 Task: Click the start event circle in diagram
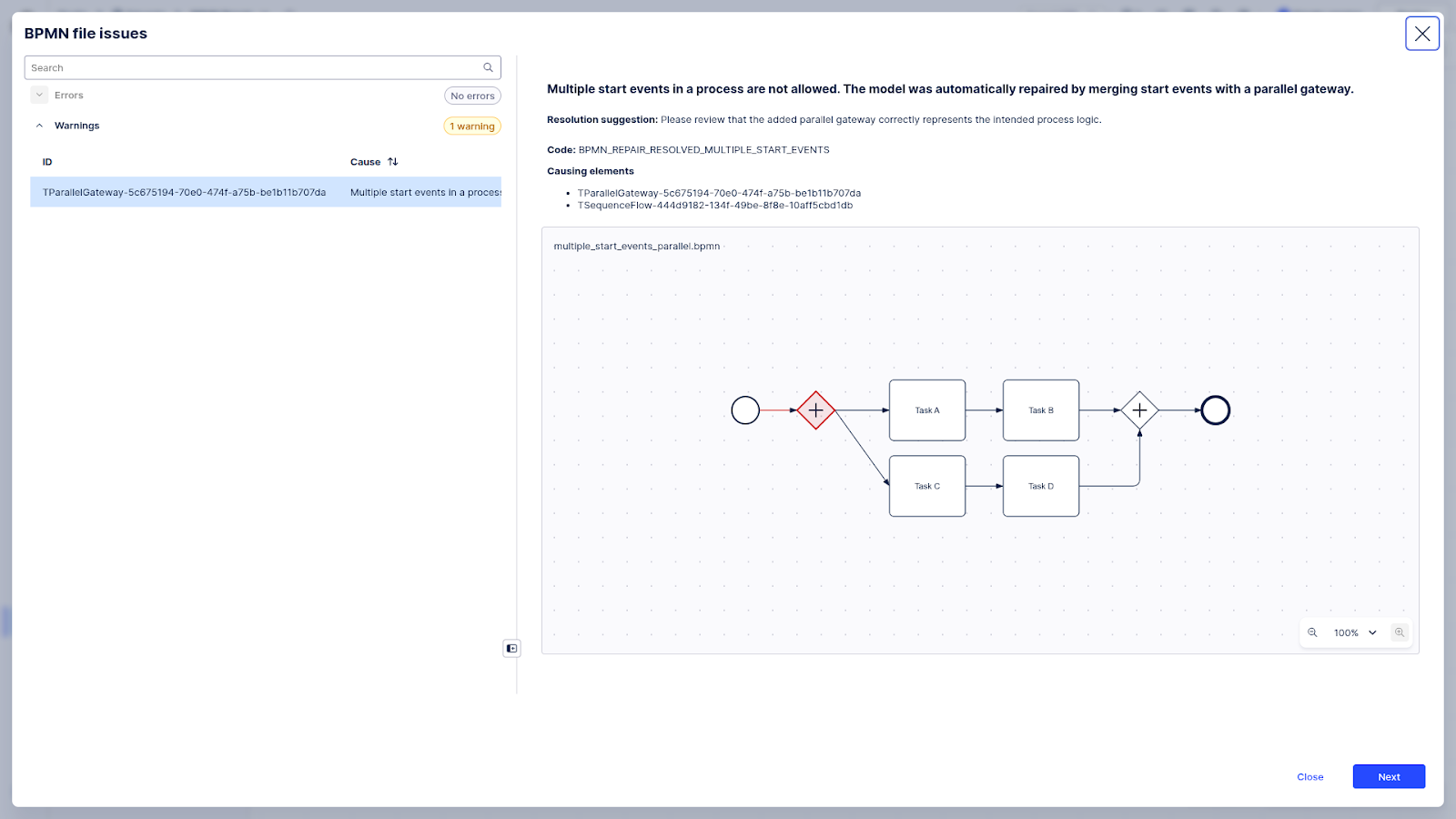coord(745,410)
